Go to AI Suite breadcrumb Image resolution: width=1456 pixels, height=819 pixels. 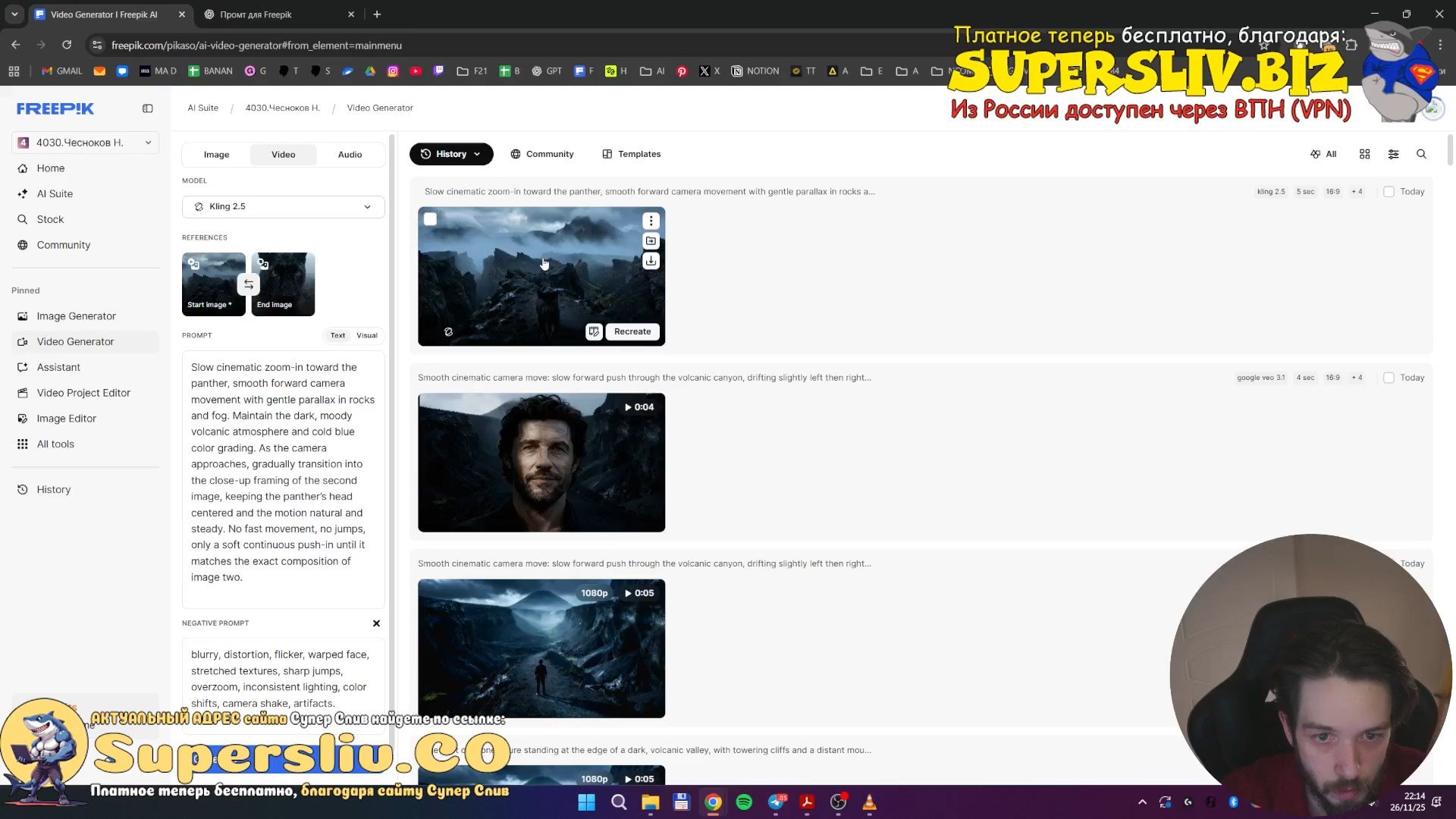pyautogui.click(x=202, y=108)
